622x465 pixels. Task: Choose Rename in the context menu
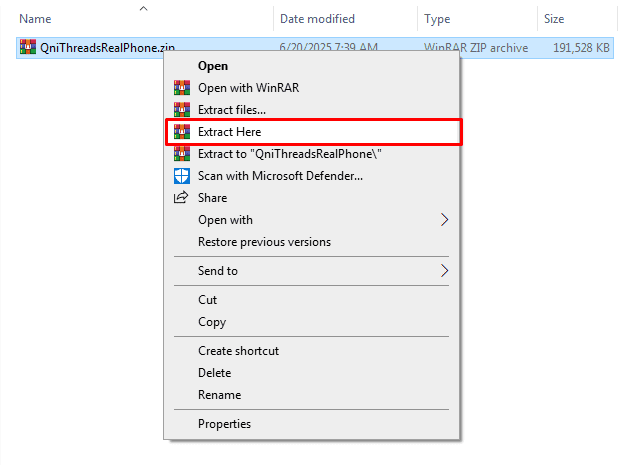click(219, 395)
